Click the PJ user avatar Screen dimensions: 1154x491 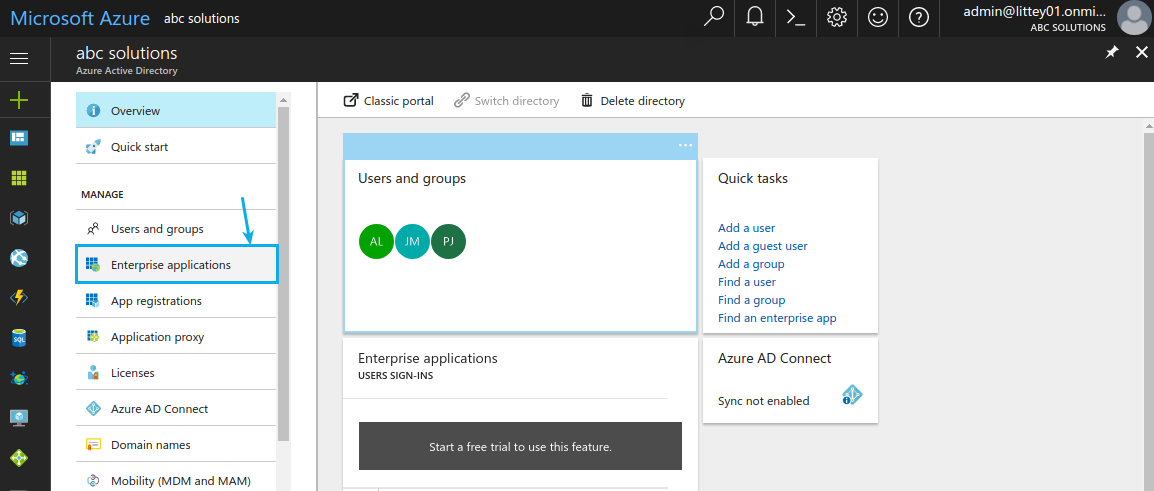(449, 241)
